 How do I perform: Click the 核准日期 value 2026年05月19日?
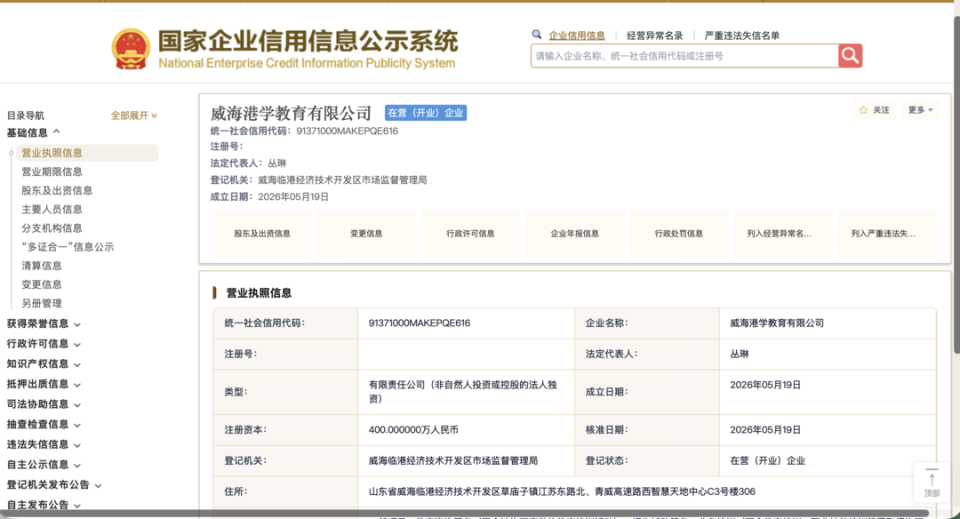[765, 430]
